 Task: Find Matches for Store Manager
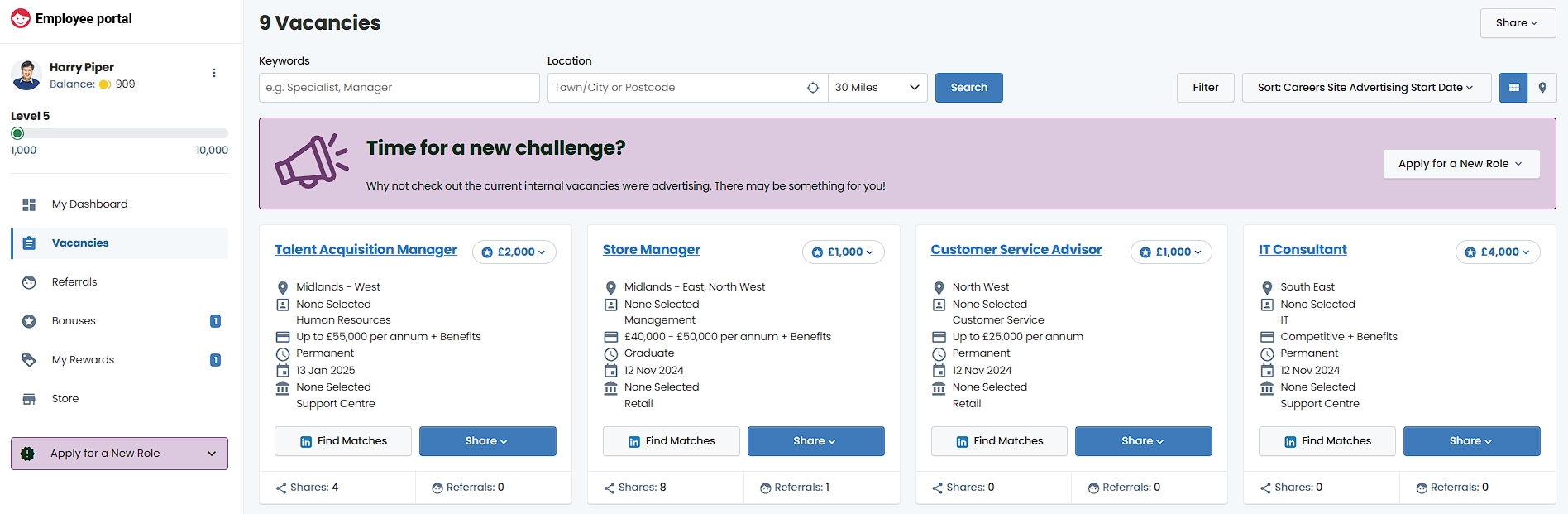[x=672, y=441]
